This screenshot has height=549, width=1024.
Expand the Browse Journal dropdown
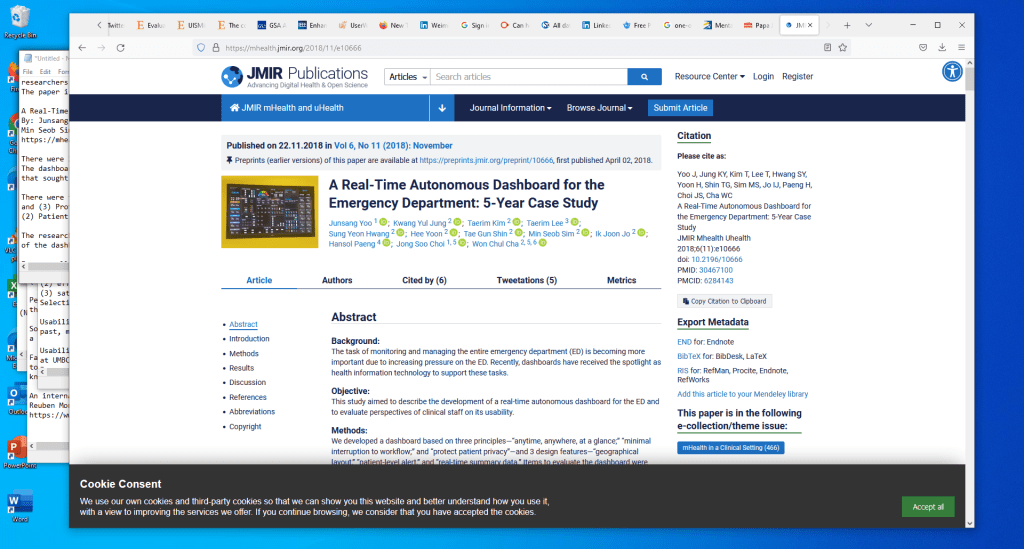pos(599,108)
